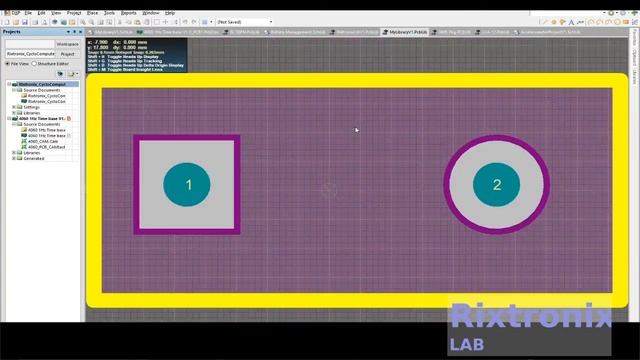Click the Redo arrow toolbar icon

point(194,22)
